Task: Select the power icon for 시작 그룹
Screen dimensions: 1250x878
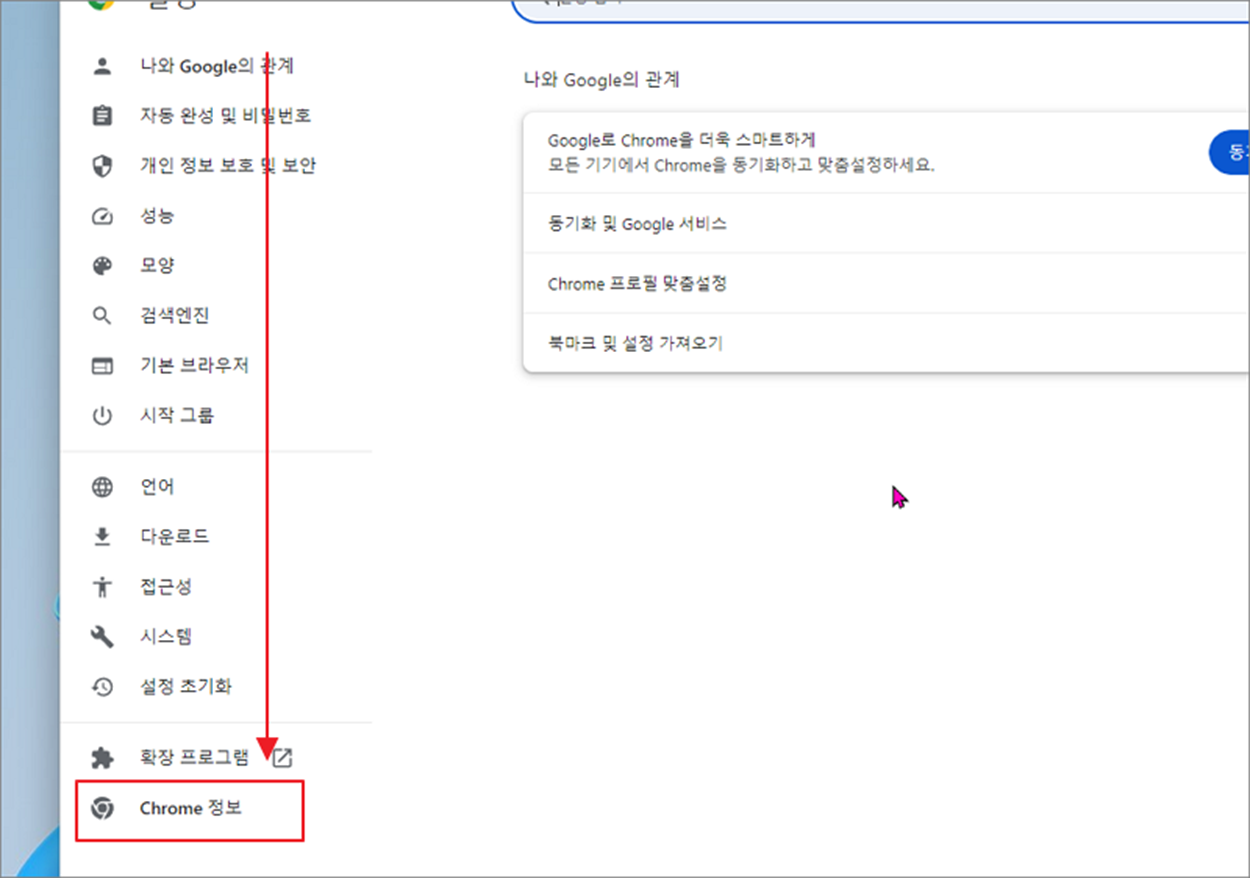Action: pyautogui.click(x=102, y=416)
